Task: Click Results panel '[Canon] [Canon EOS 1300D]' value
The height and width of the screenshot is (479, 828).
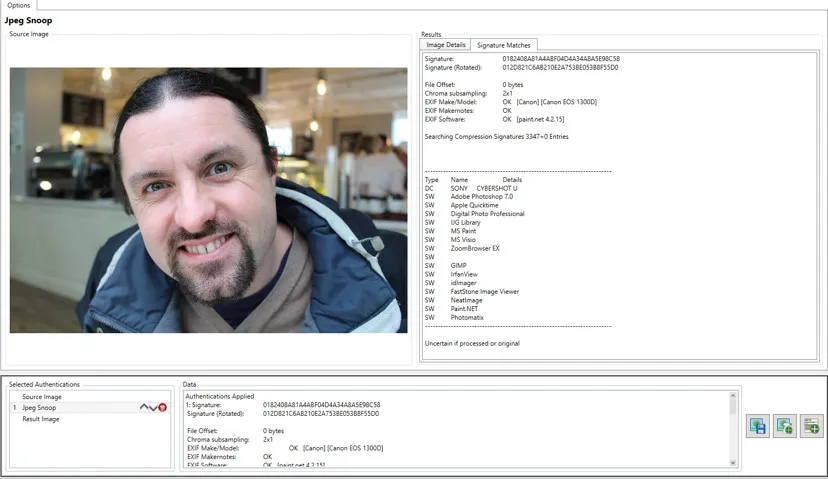Action: click(557, 102)
